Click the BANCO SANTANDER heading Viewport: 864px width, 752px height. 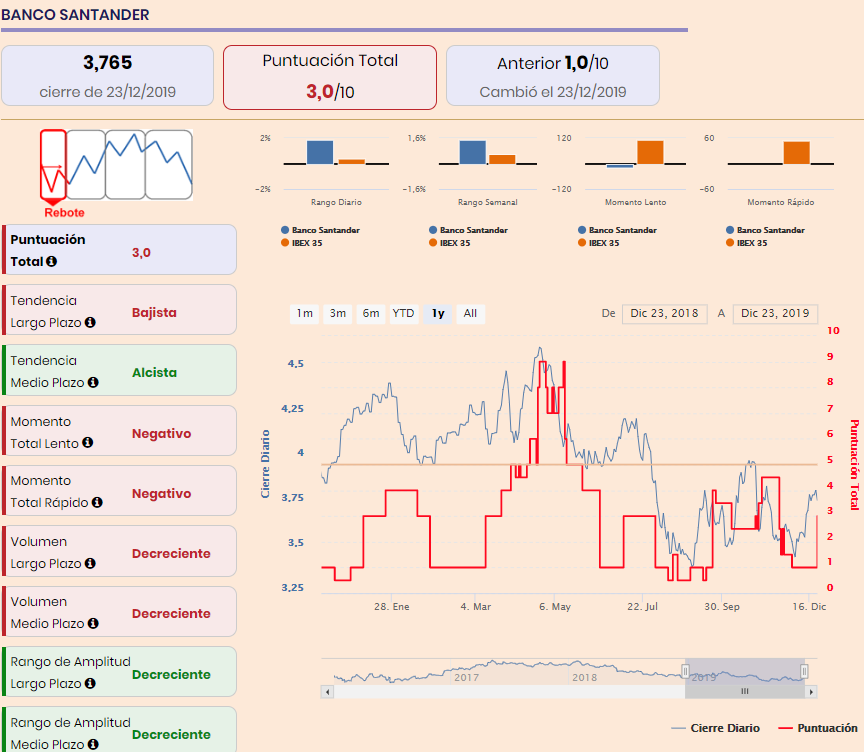75,15
